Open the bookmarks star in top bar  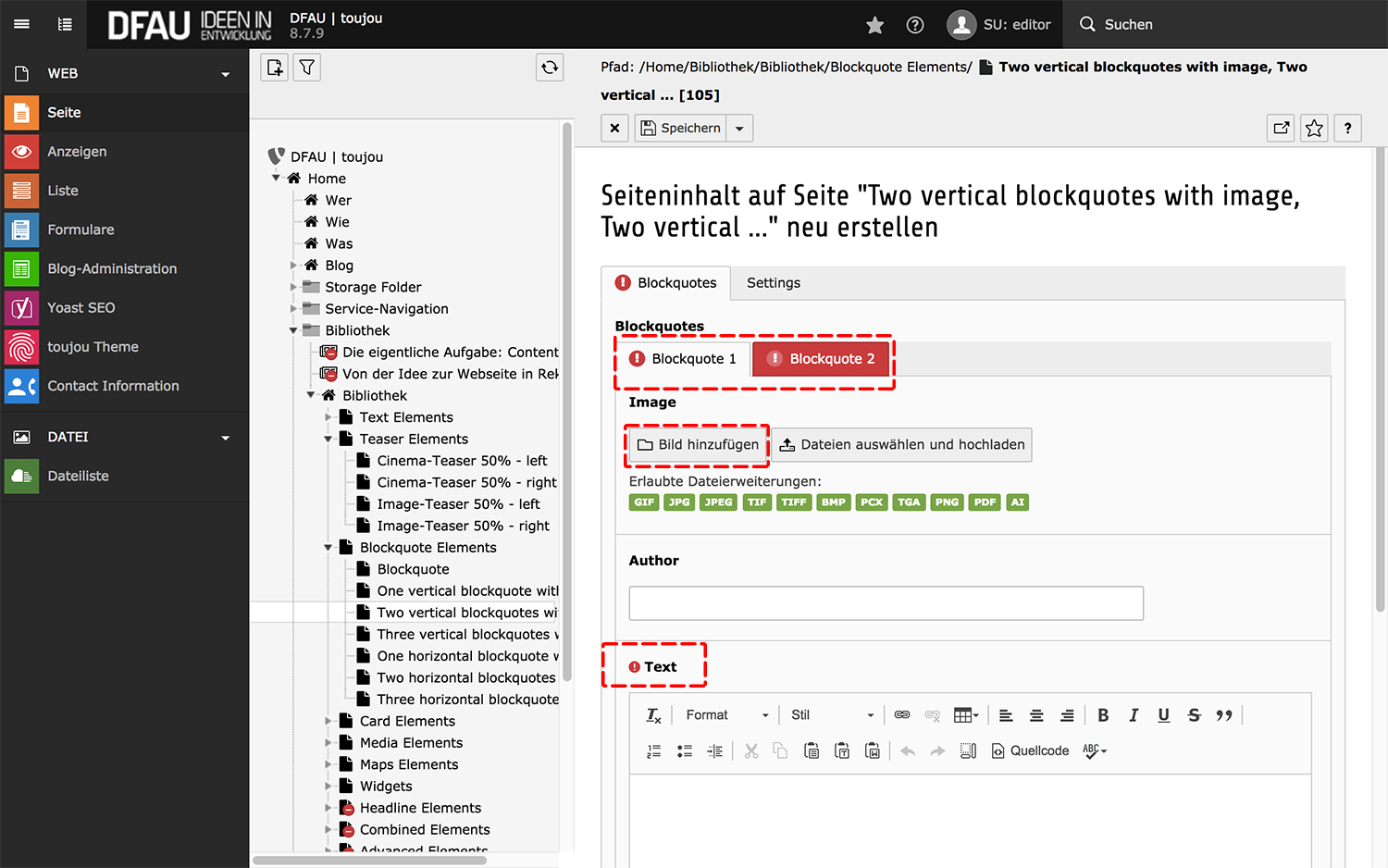(874, 25)
